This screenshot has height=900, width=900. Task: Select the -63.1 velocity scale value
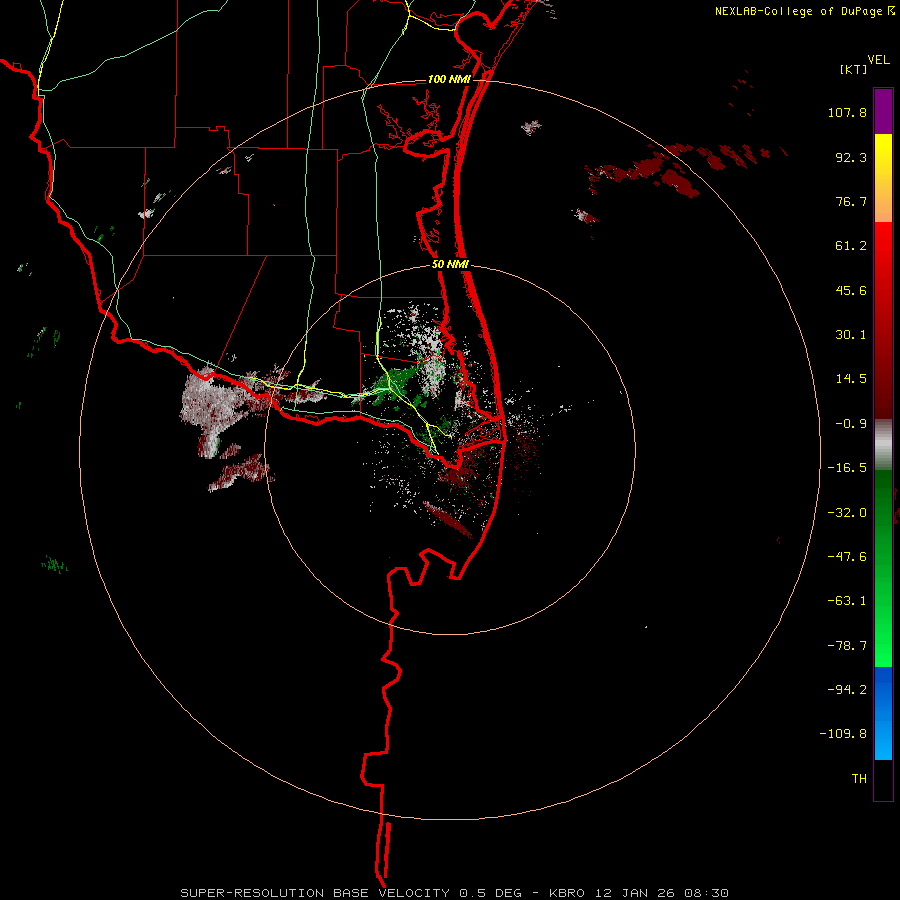coord(847,601)
